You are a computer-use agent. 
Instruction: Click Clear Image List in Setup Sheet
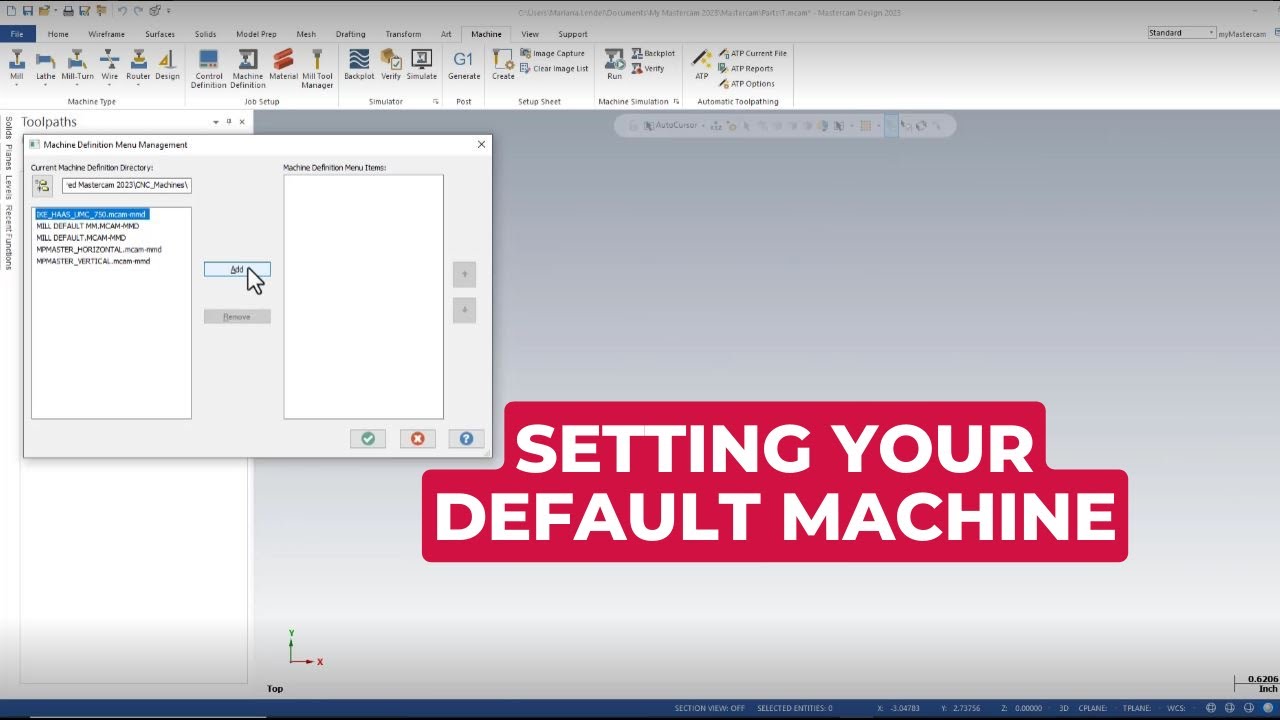click(554, 69)
